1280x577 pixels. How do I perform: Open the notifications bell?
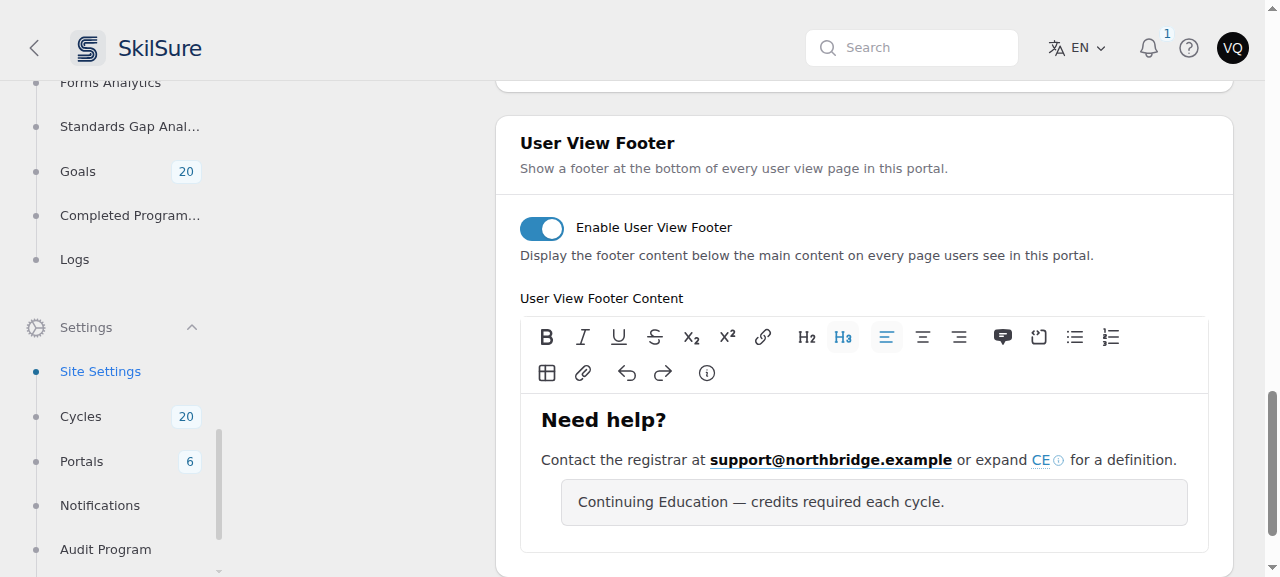tap(1149, 48)
